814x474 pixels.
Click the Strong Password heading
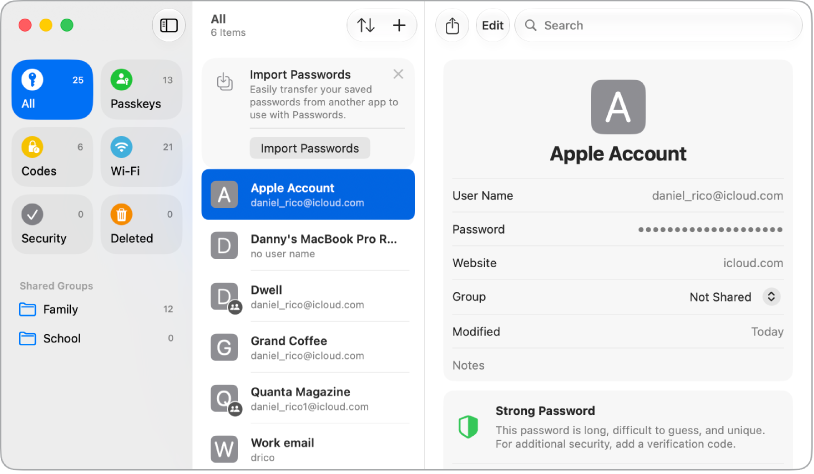click(545, 411)
